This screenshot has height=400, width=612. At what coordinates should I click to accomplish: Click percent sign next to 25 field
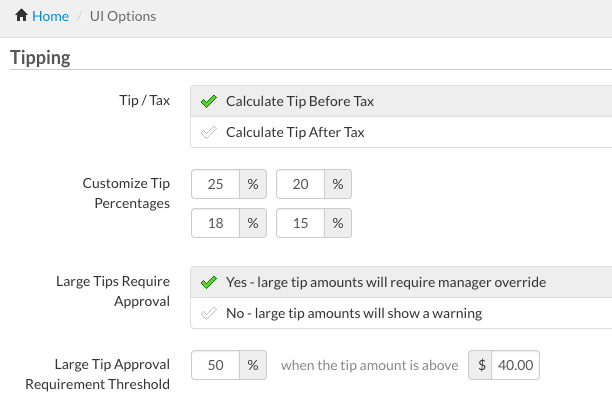tap(253, 184)
